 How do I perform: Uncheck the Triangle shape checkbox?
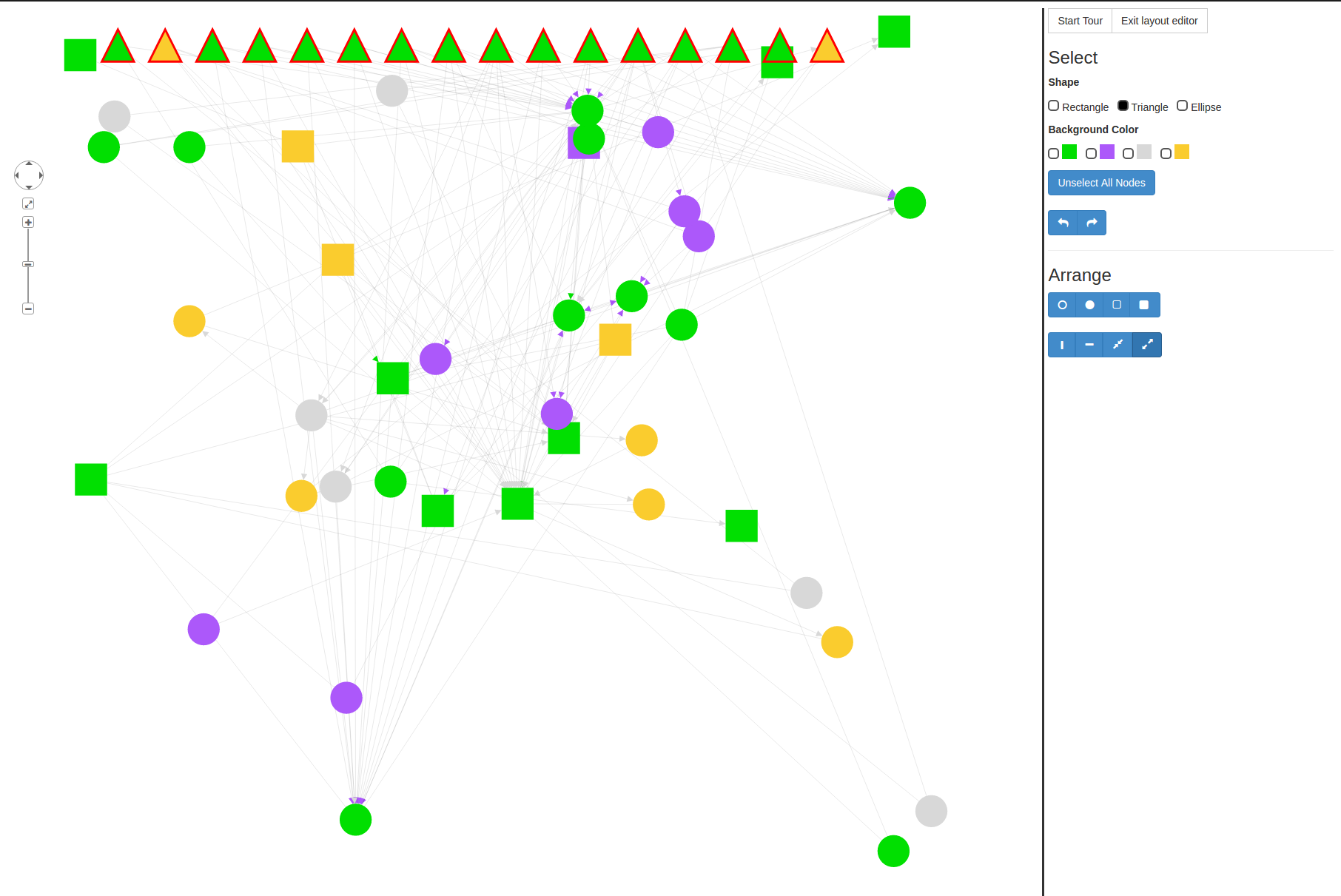(1123, 106)
